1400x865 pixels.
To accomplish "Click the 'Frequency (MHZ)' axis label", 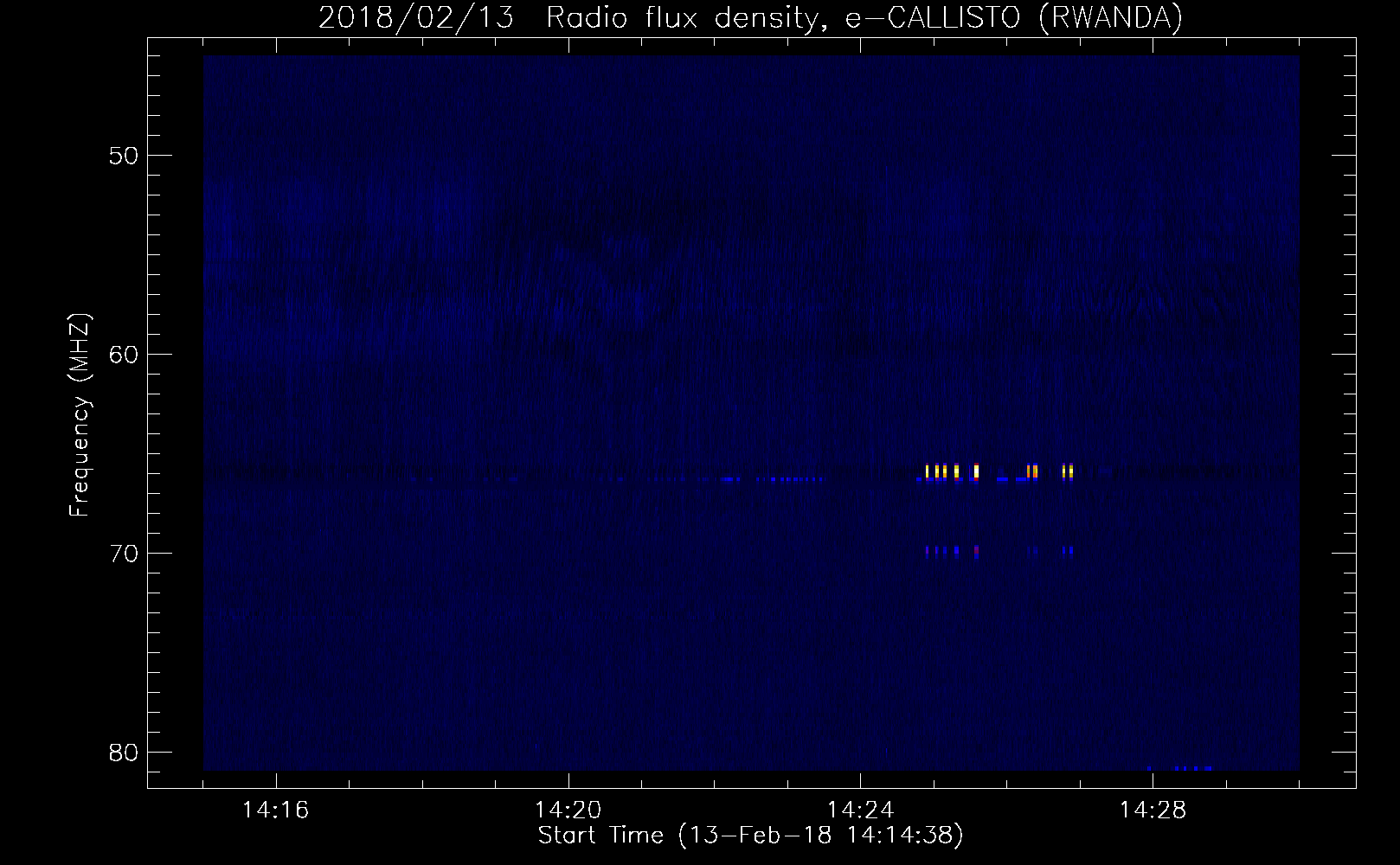I will point(80,414).
